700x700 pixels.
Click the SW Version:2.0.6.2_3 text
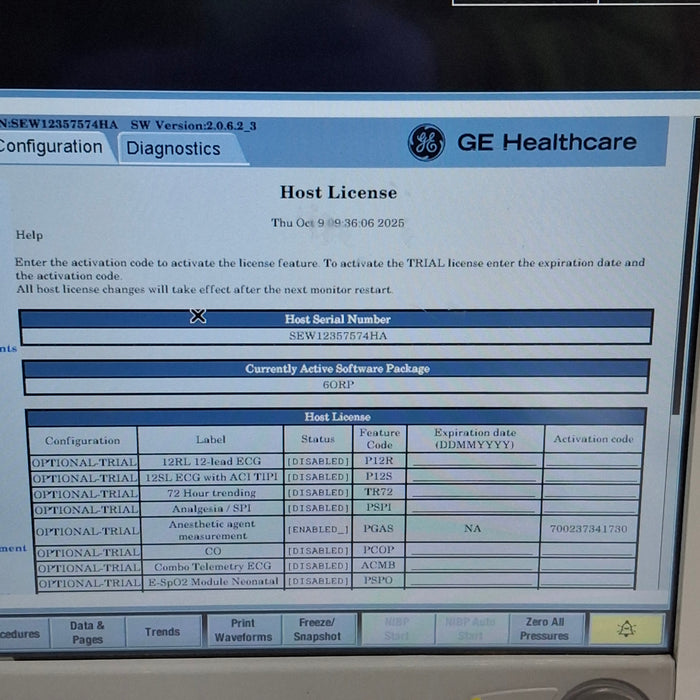click(193, 125)
